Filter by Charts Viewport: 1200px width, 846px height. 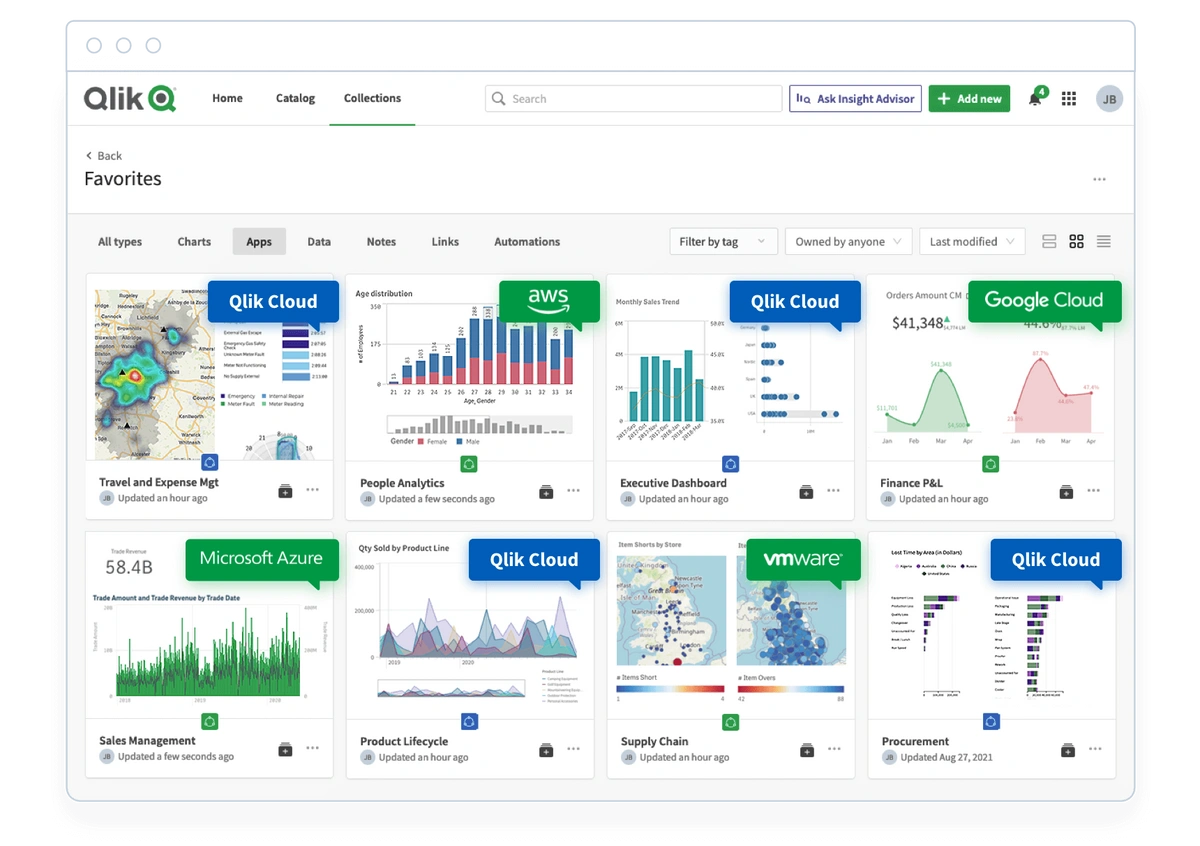(x=194, y=242)
